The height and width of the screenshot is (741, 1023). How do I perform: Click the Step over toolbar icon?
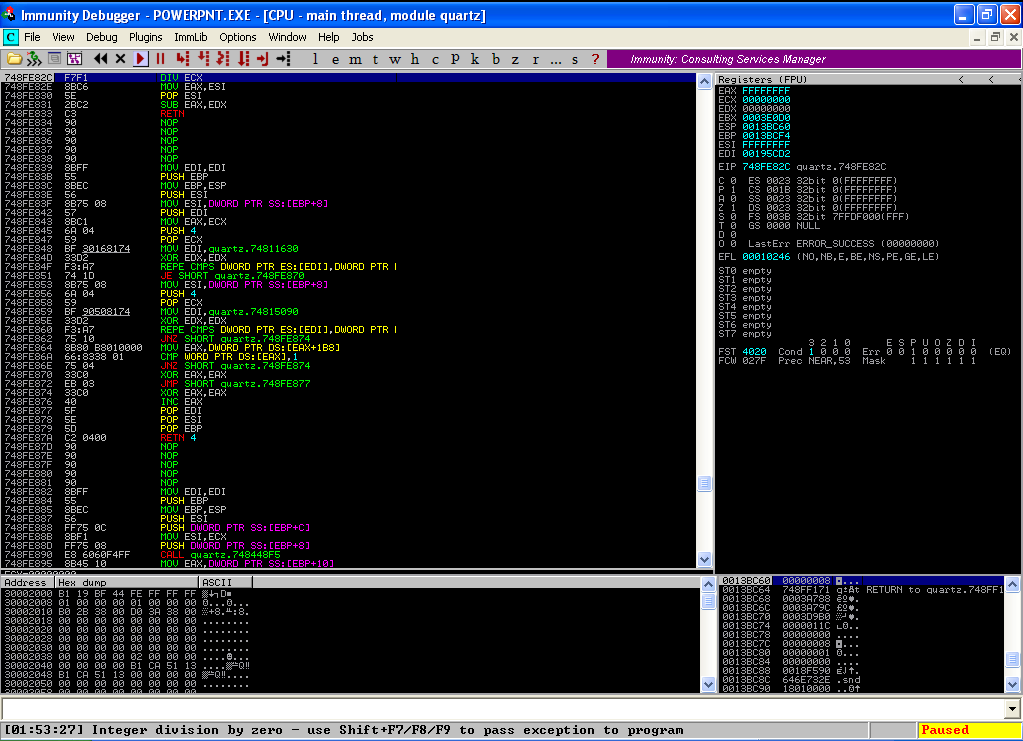pos(204,59)
